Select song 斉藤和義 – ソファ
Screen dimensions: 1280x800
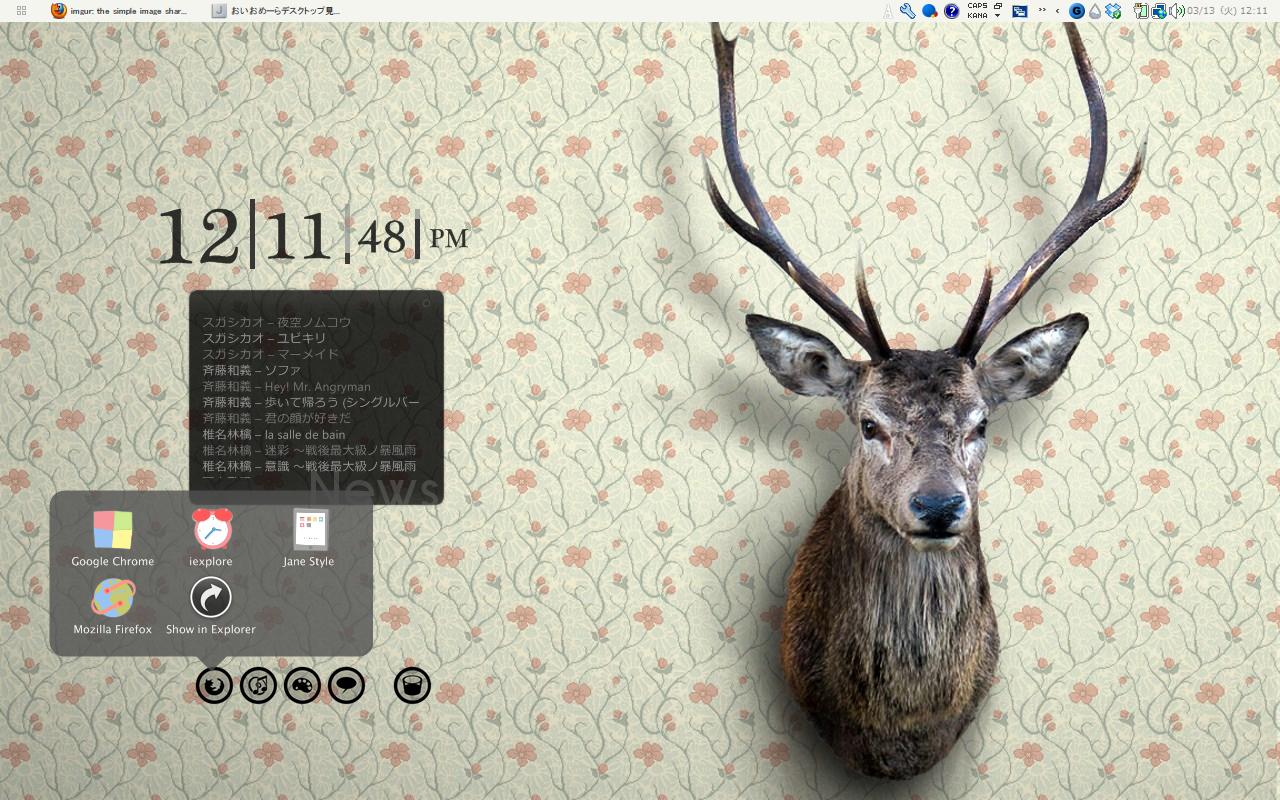(252, 370)
